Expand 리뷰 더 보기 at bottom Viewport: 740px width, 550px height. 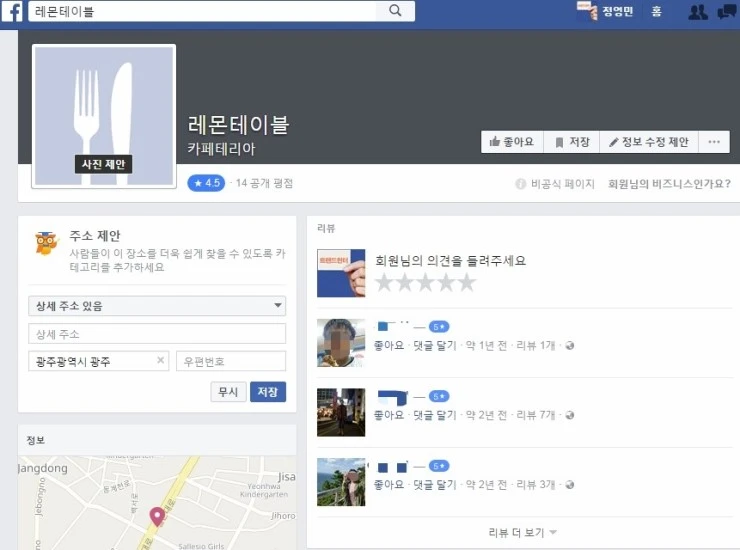click(x=522, y=533)
